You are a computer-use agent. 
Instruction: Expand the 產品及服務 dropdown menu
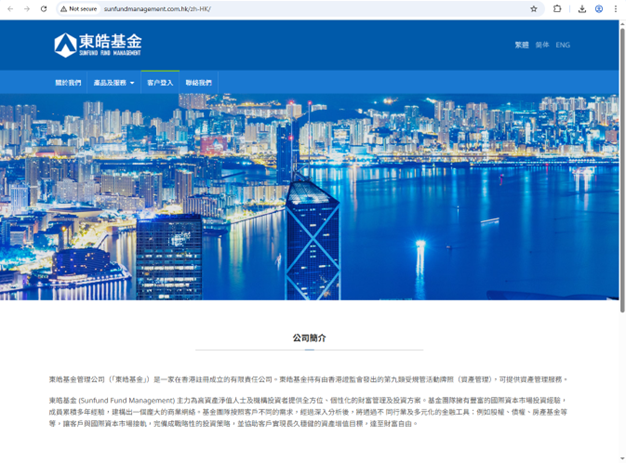point(111,82)
